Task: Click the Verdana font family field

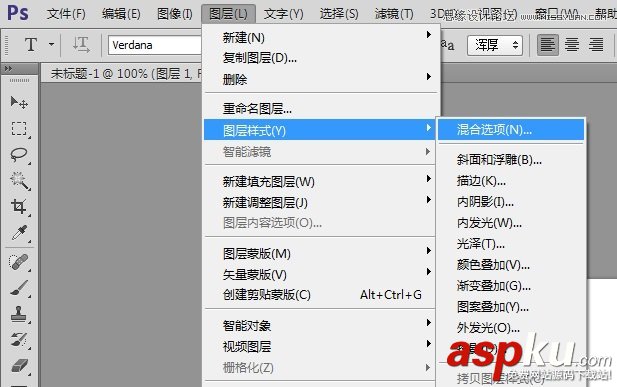Action: 155,45
